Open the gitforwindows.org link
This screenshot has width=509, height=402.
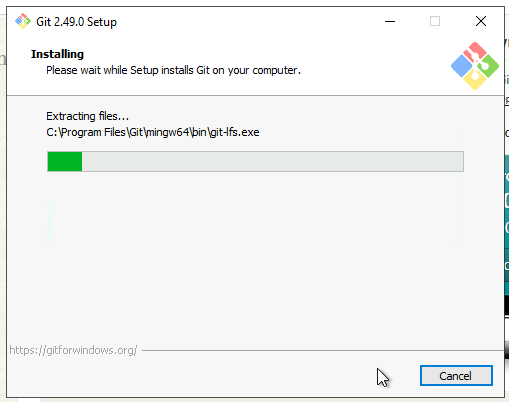pos(73,350)
